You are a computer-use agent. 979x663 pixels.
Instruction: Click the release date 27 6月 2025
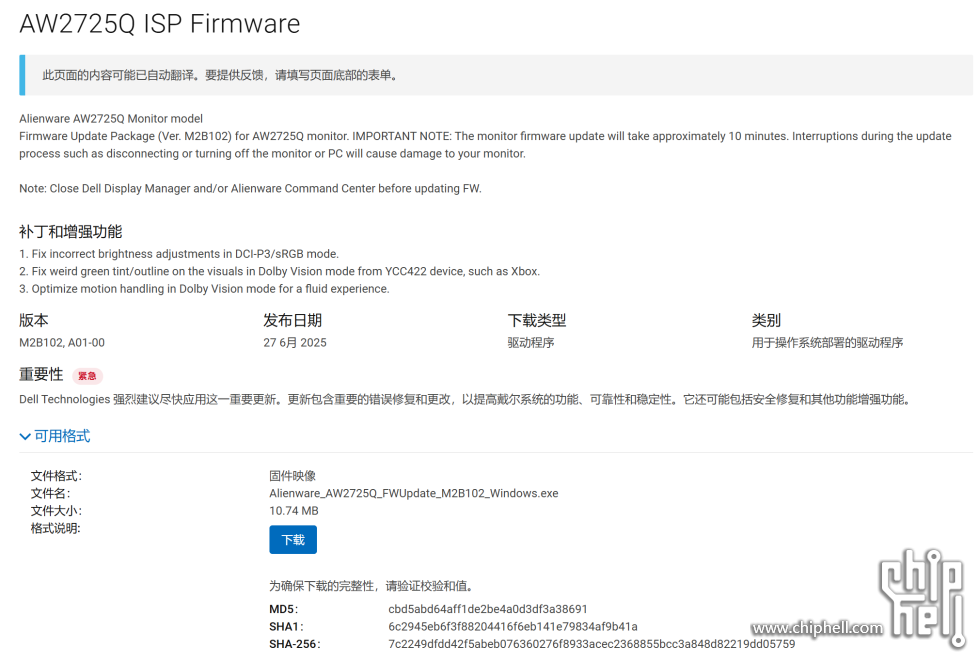(x=295, y=343)
